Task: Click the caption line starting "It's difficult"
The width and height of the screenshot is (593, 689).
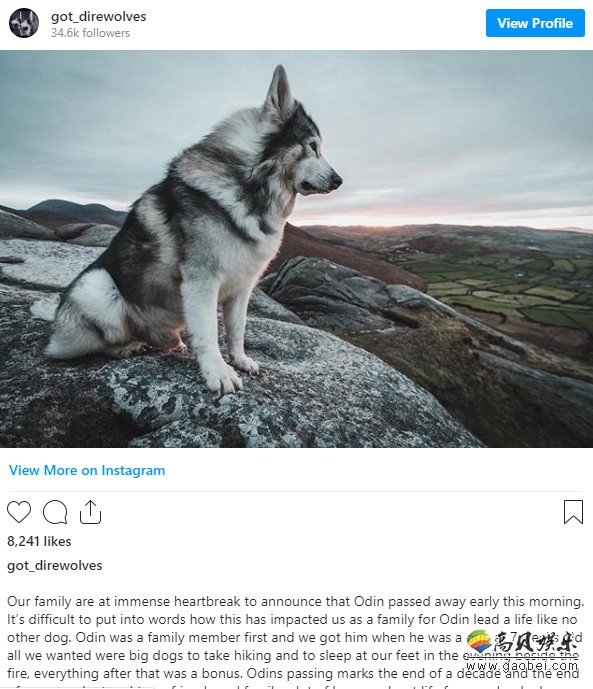Action: click(292, 619)
